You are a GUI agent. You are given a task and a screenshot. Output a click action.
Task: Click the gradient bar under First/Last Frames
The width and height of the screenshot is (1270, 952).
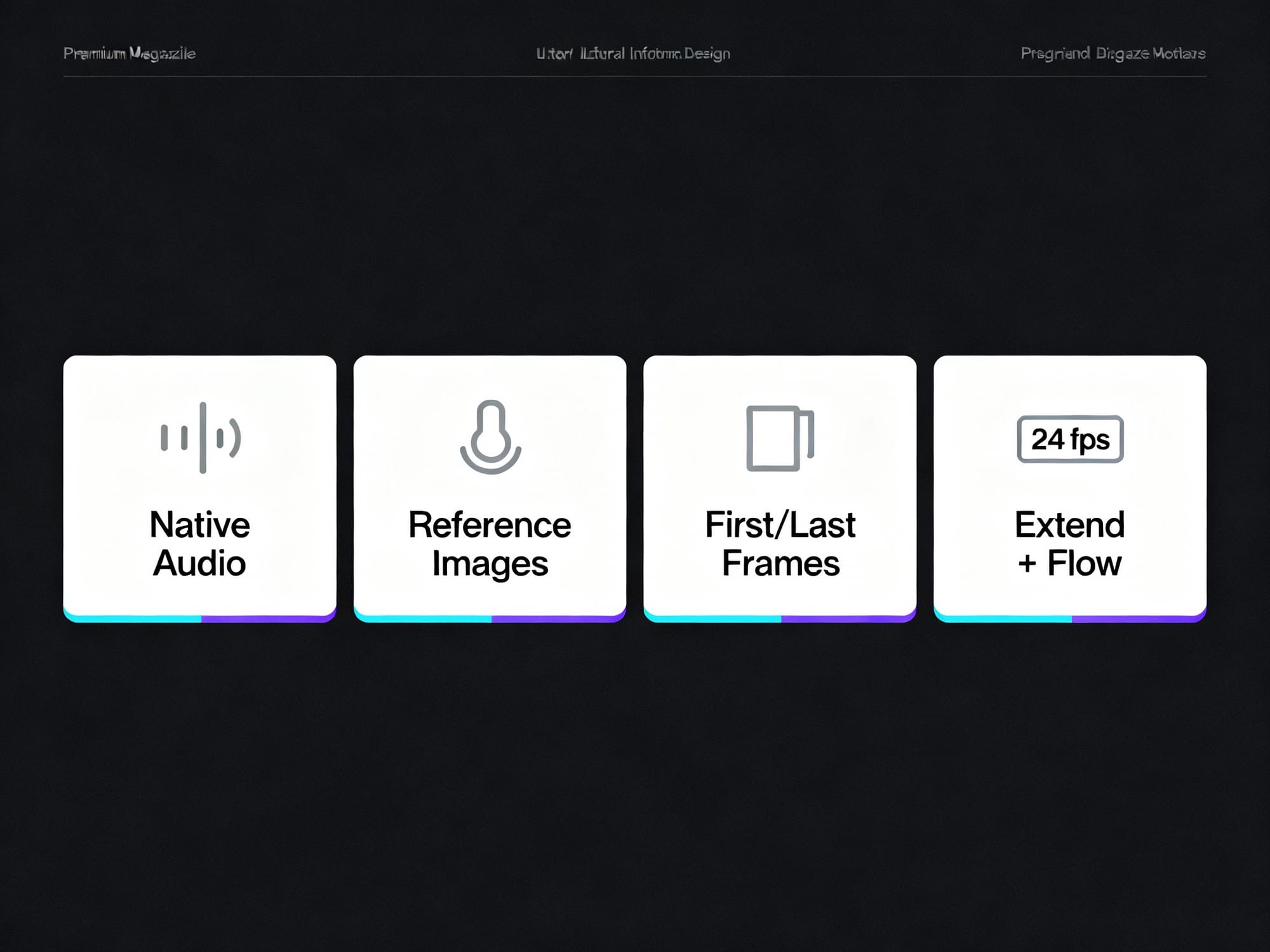tap(780, 617)
